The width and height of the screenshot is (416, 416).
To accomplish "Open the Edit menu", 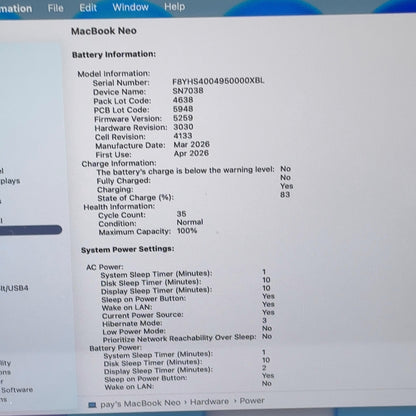I will [88, 7].
